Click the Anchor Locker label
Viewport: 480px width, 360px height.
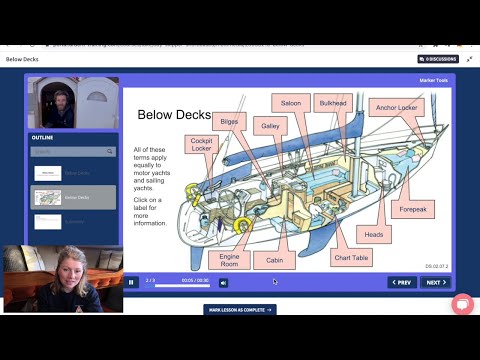[397, 107]
